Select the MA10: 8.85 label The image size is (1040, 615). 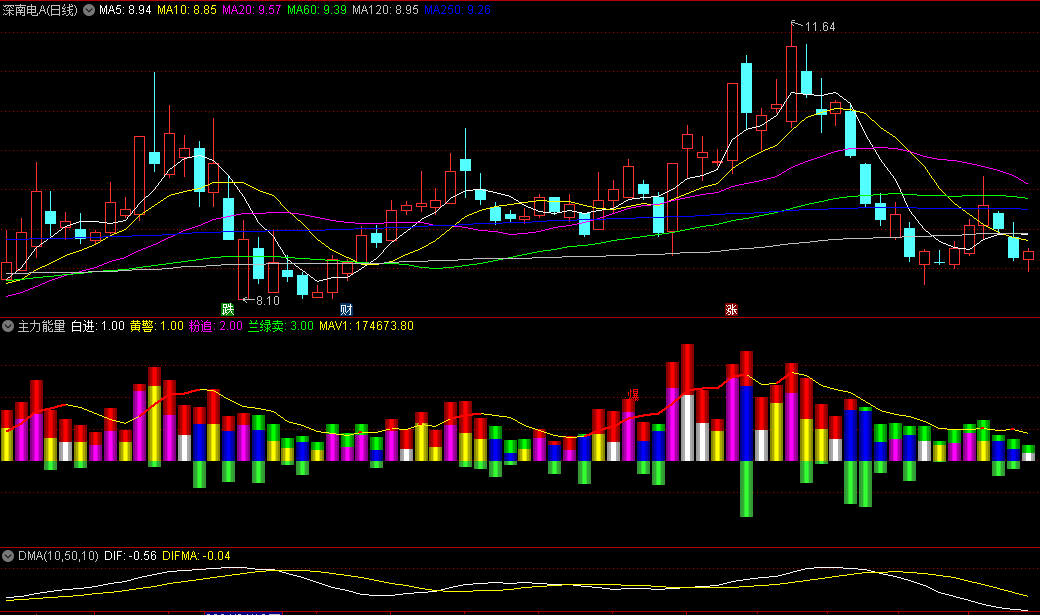point(187,10)
